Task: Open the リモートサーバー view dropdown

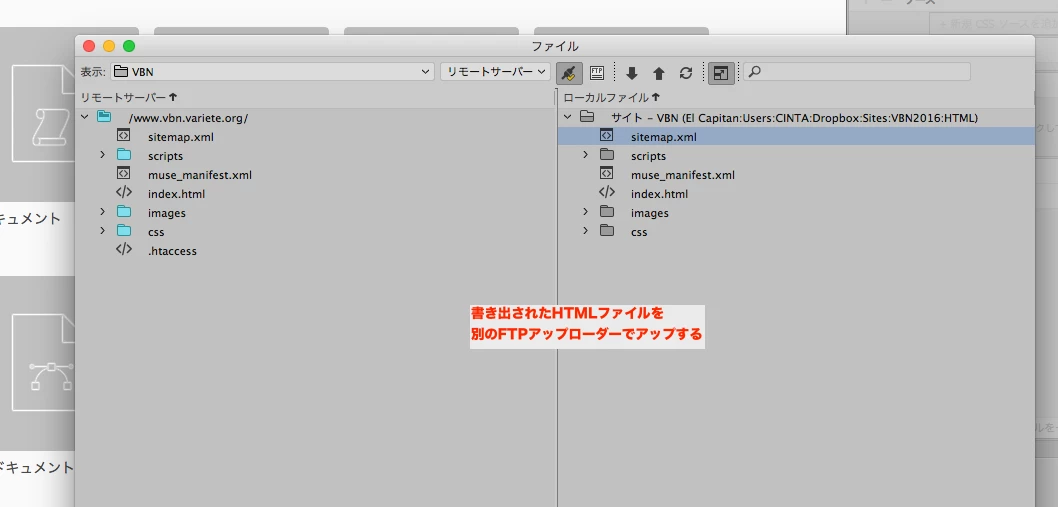Action: click(x=495, y=72)
